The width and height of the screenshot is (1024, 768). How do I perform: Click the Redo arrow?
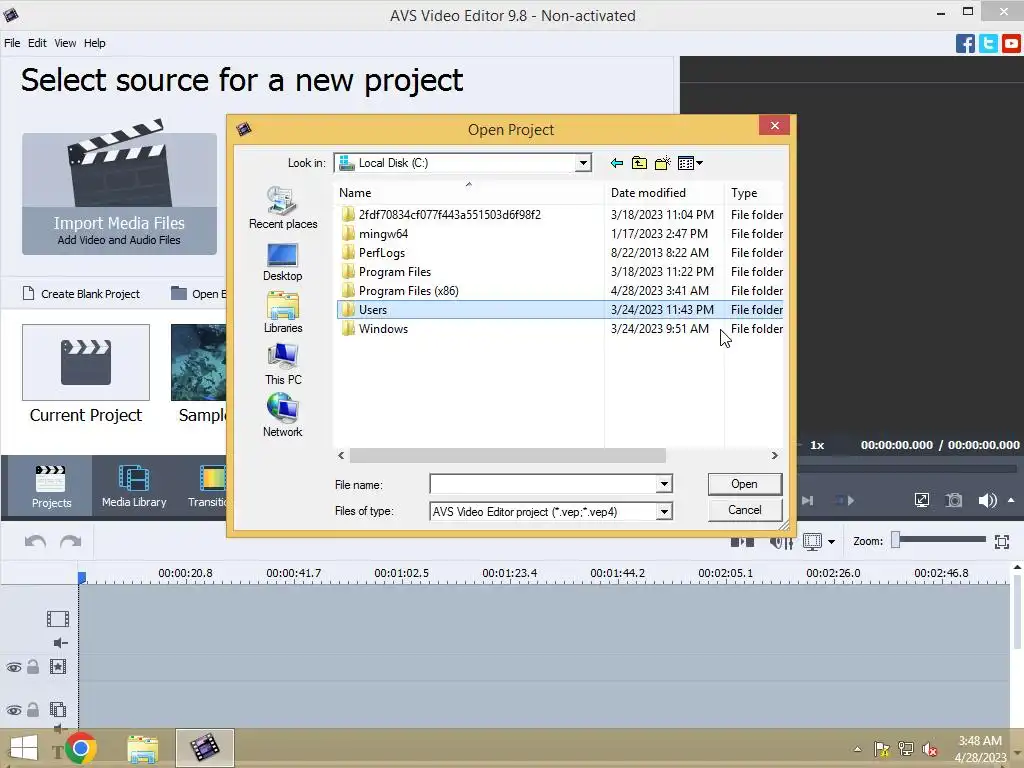(71, 541)
